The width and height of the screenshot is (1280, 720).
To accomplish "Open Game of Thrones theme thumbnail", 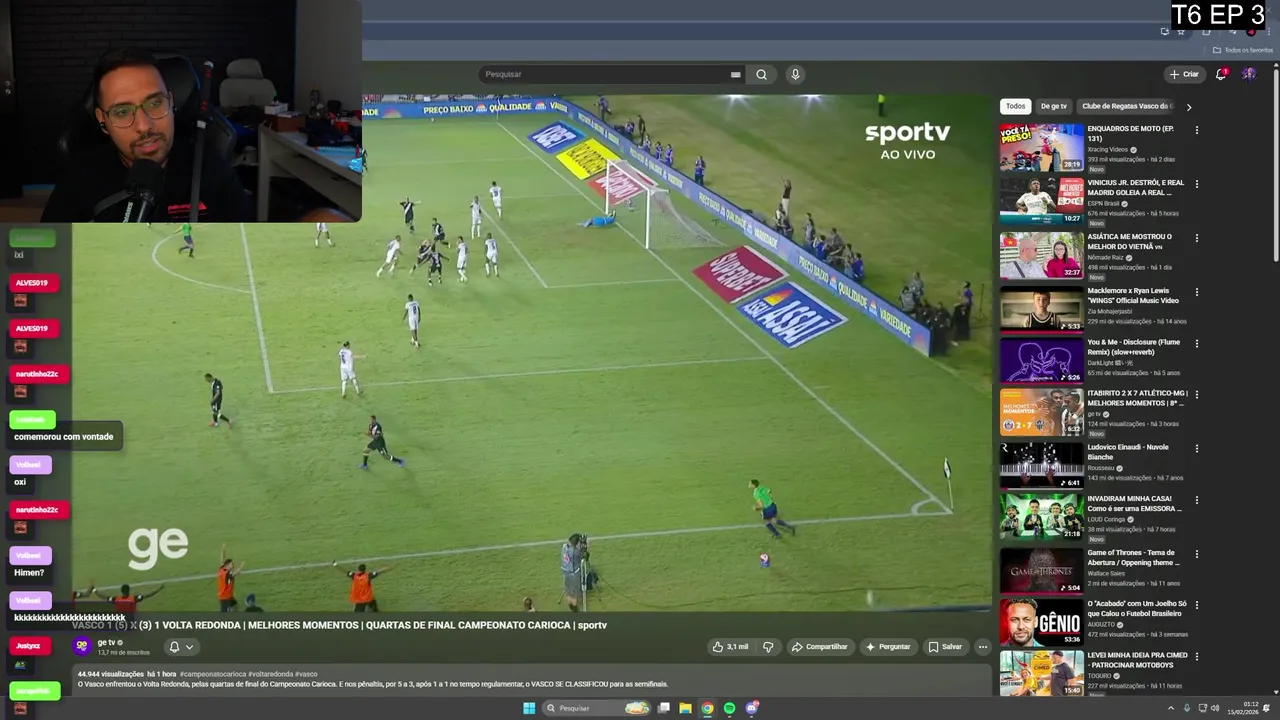I will [1041, 571].
